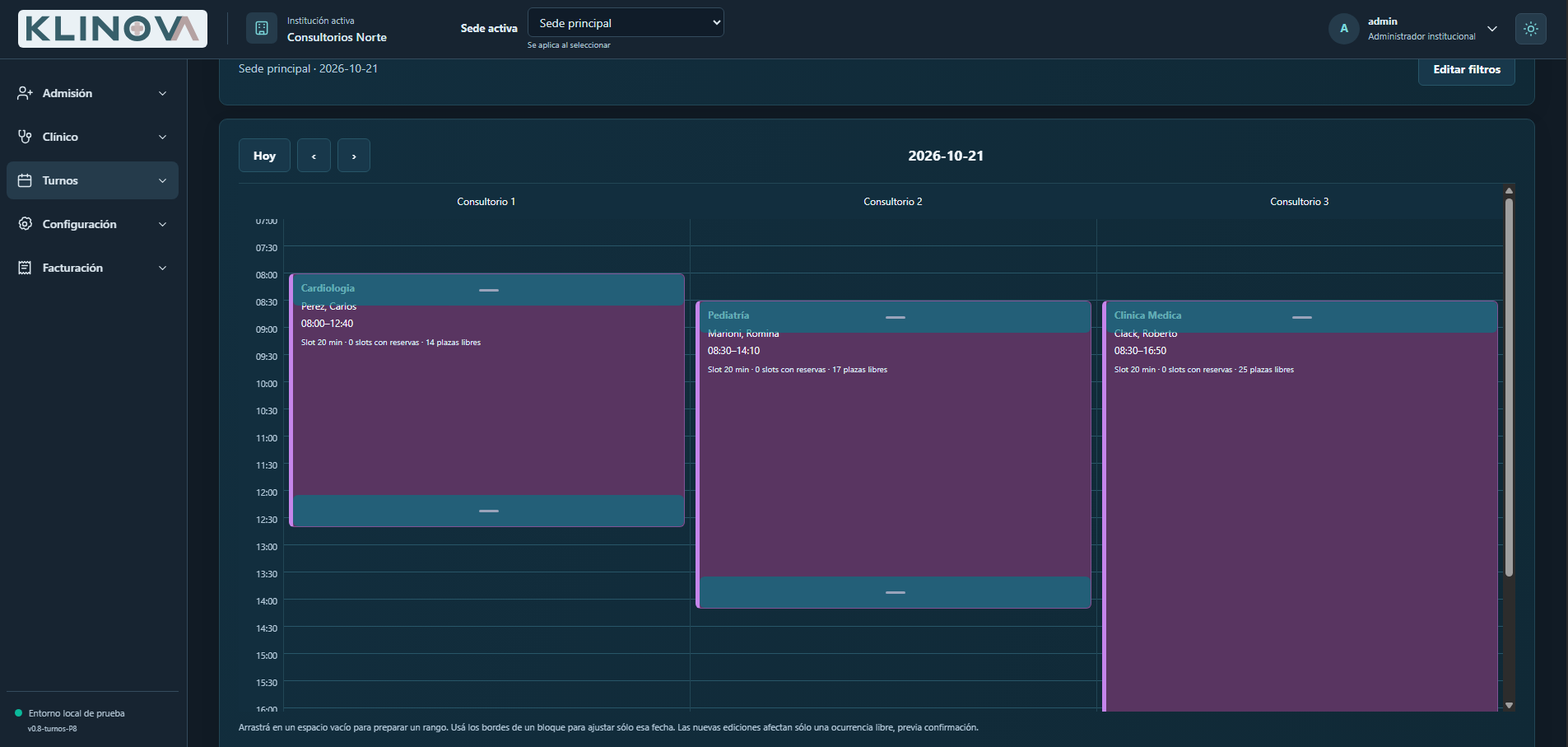Select the Clínica Médica Clack, Roberto block
The width and height of the screenshot is (1568, 747).
pos(1300,506)
